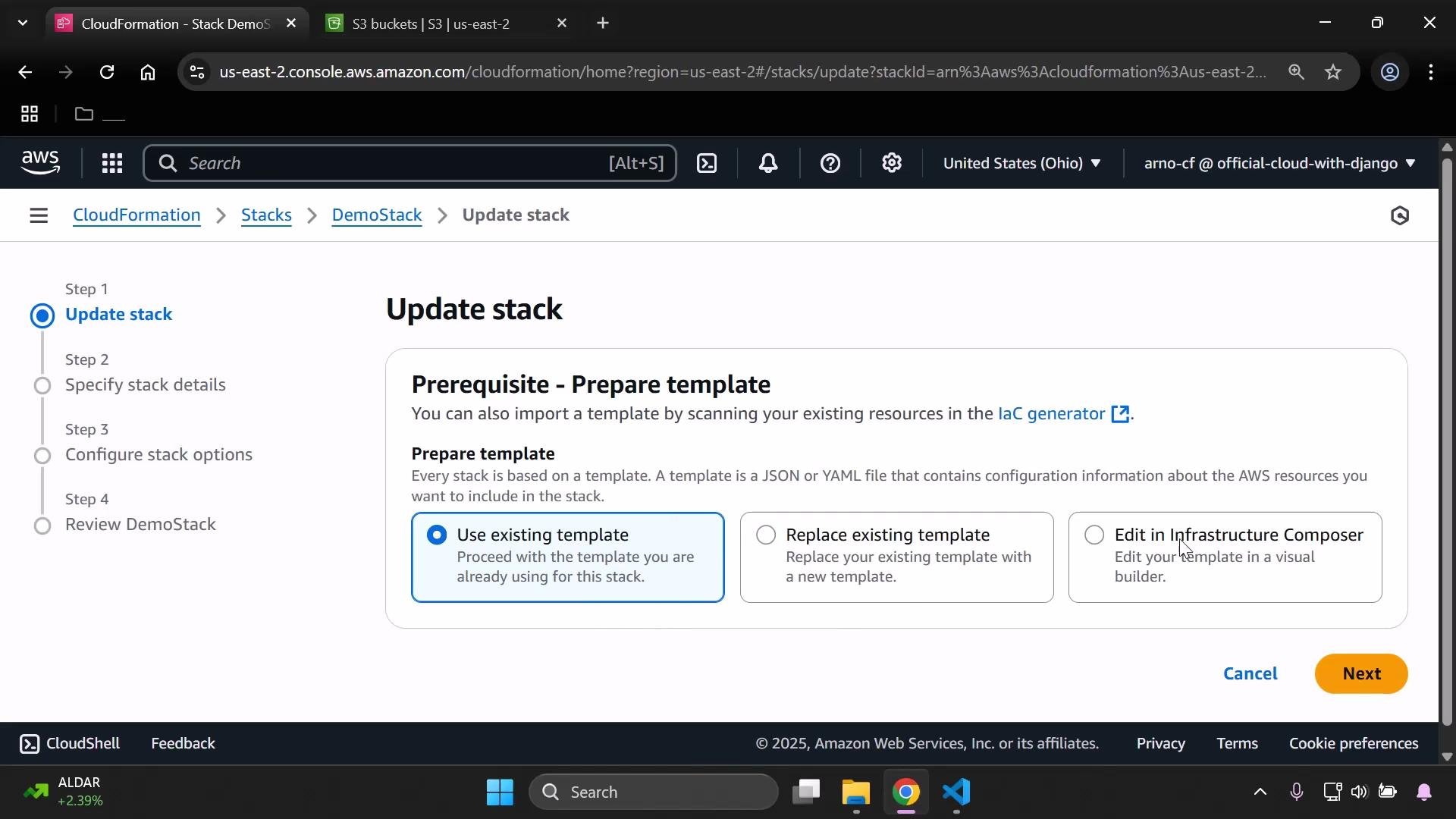Click the browser address bar URL
The width and height of the screenshot is (1456, 819).
742,72
